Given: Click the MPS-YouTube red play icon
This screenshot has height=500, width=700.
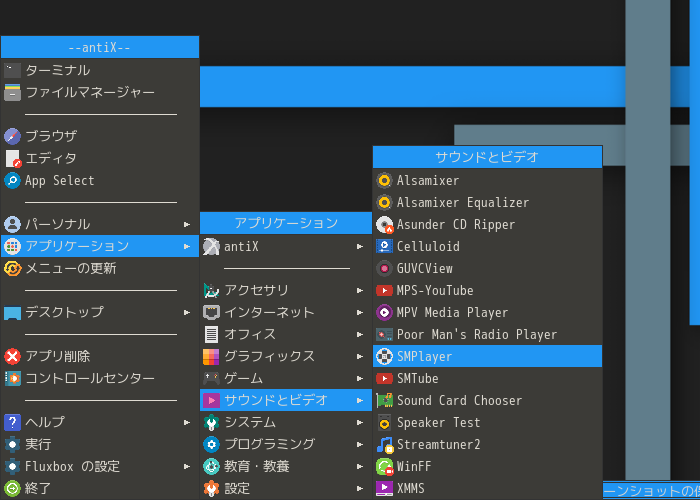Looking at the screenshot, I should pyautogui.click(x=384, y=291).
